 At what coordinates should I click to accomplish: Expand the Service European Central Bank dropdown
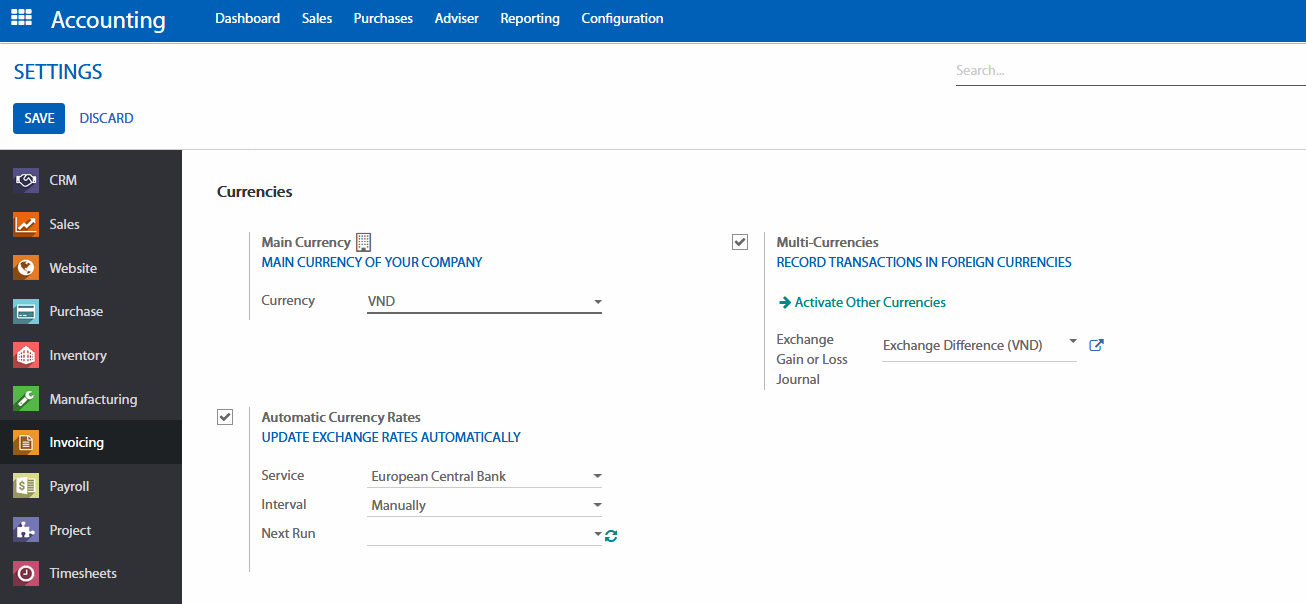click(x=484, y=476)
